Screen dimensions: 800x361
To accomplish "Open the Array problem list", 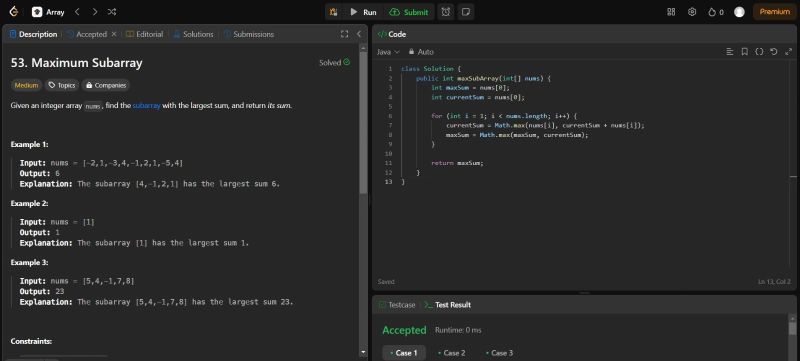I will (x=48, y=12).
